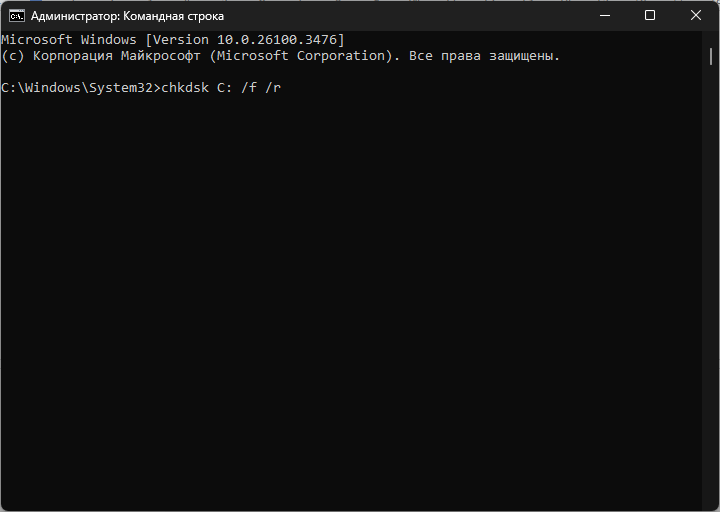720x512 pixels.
Task: Click the word "chkdsk" in the command
Action: point(184,87)
